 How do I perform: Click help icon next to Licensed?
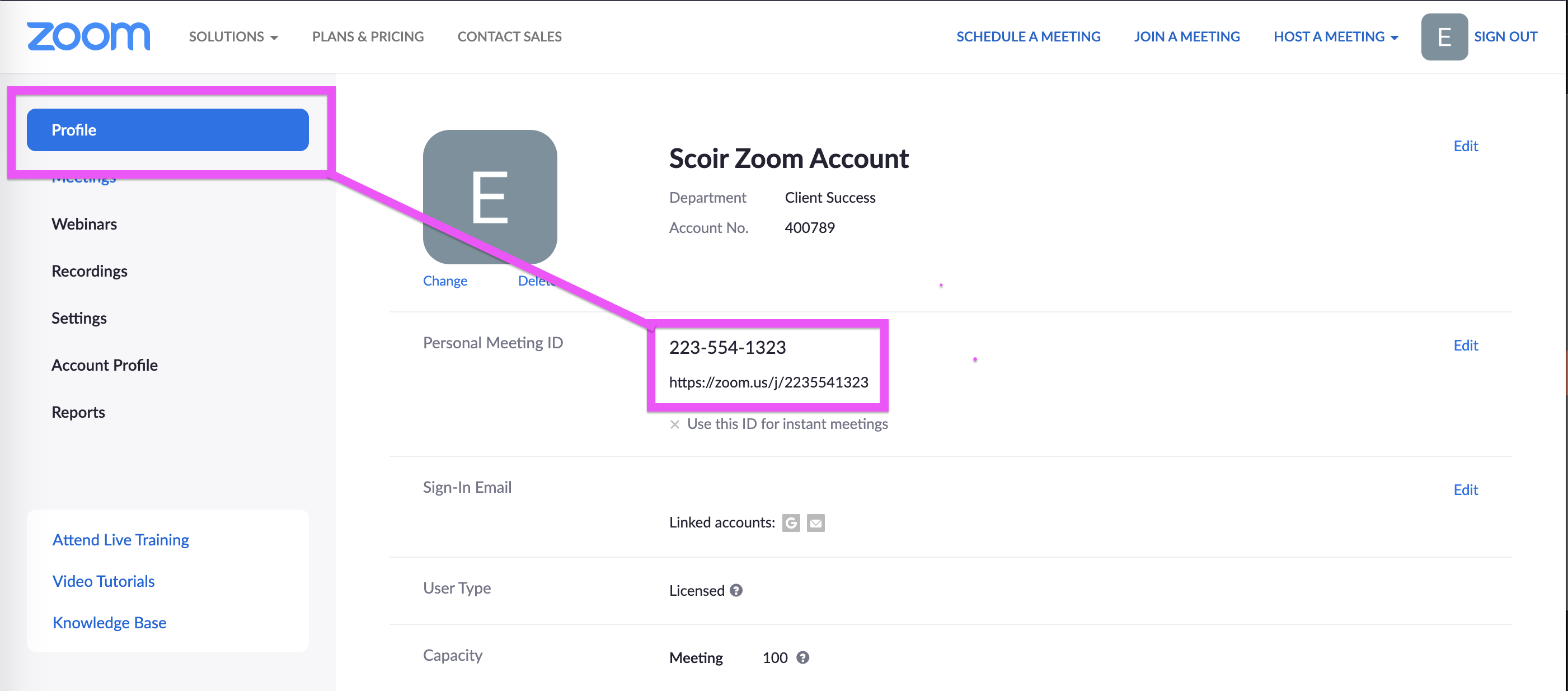tap(736, 590)
